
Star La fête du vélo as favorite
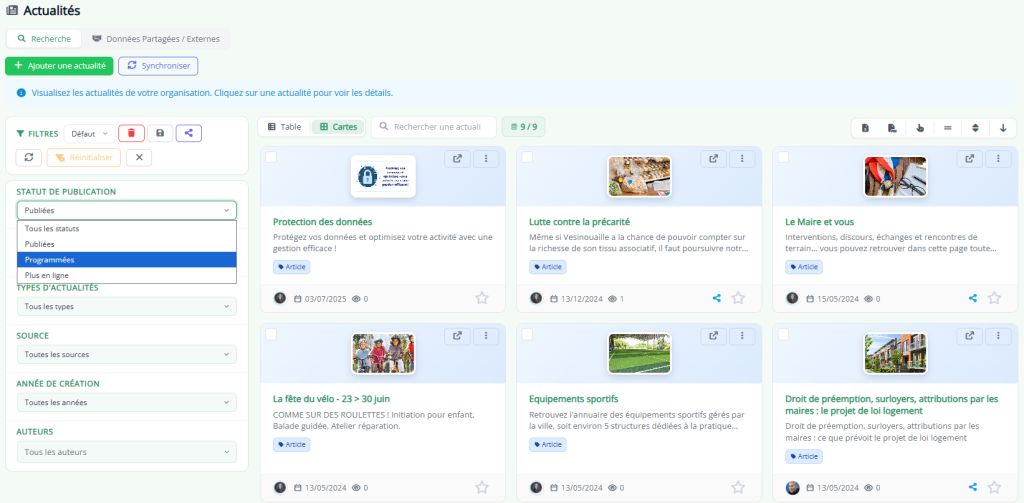(x=482, y=487)
